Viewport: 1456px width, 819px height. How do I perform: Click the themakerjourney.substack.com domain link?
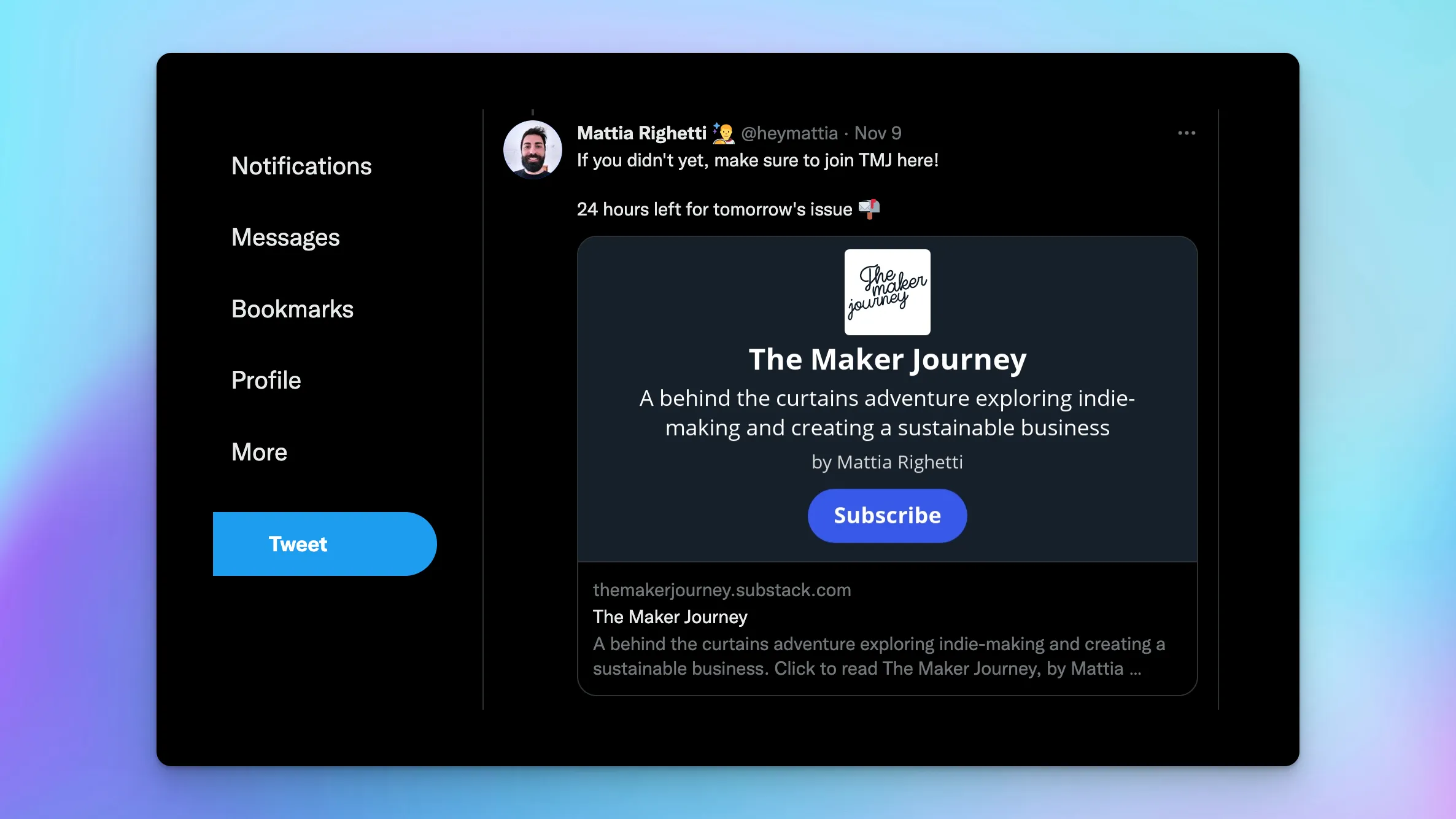pos(722,590)
